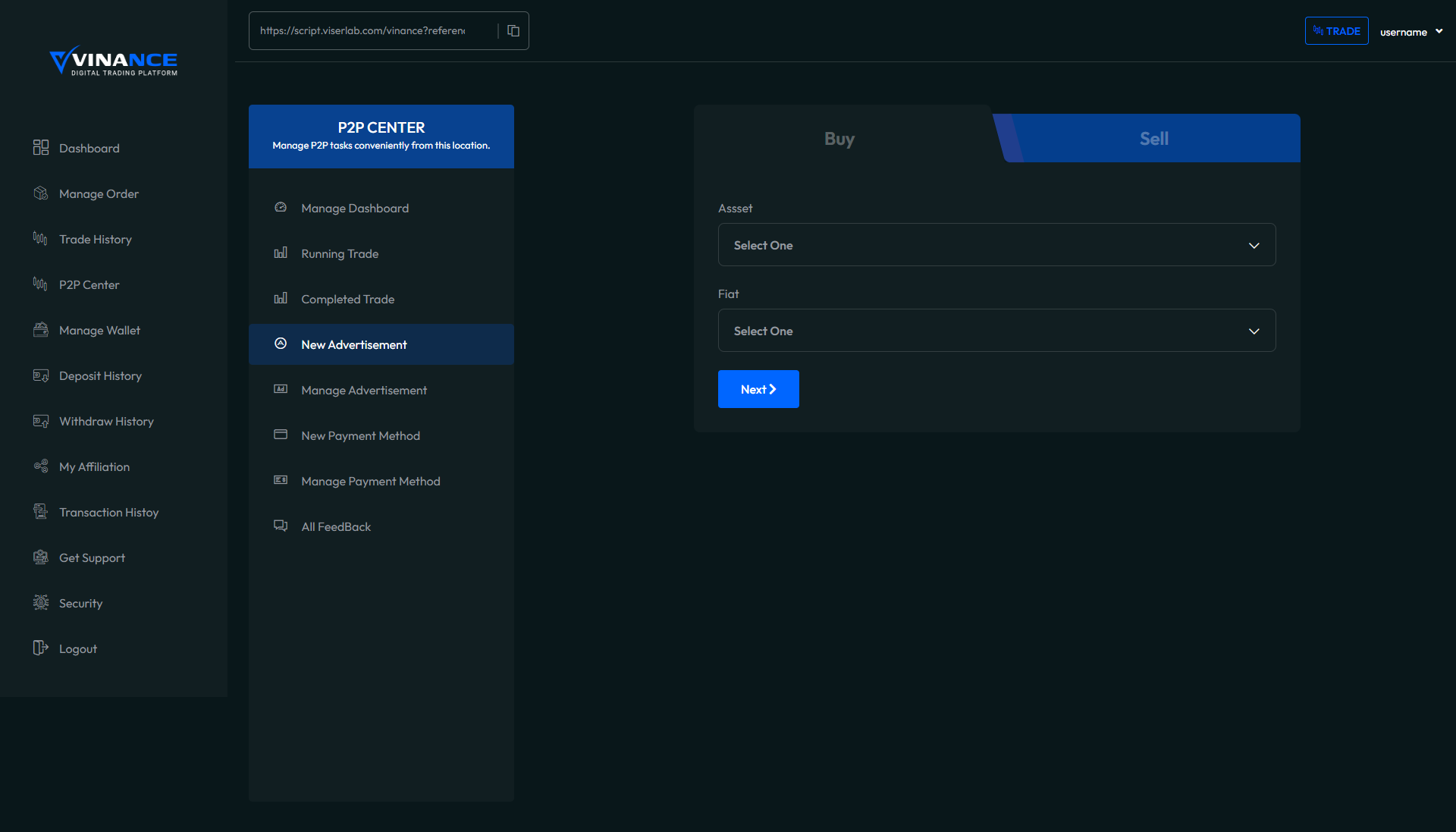Switch to the Sell tab

pos(1153,139)
